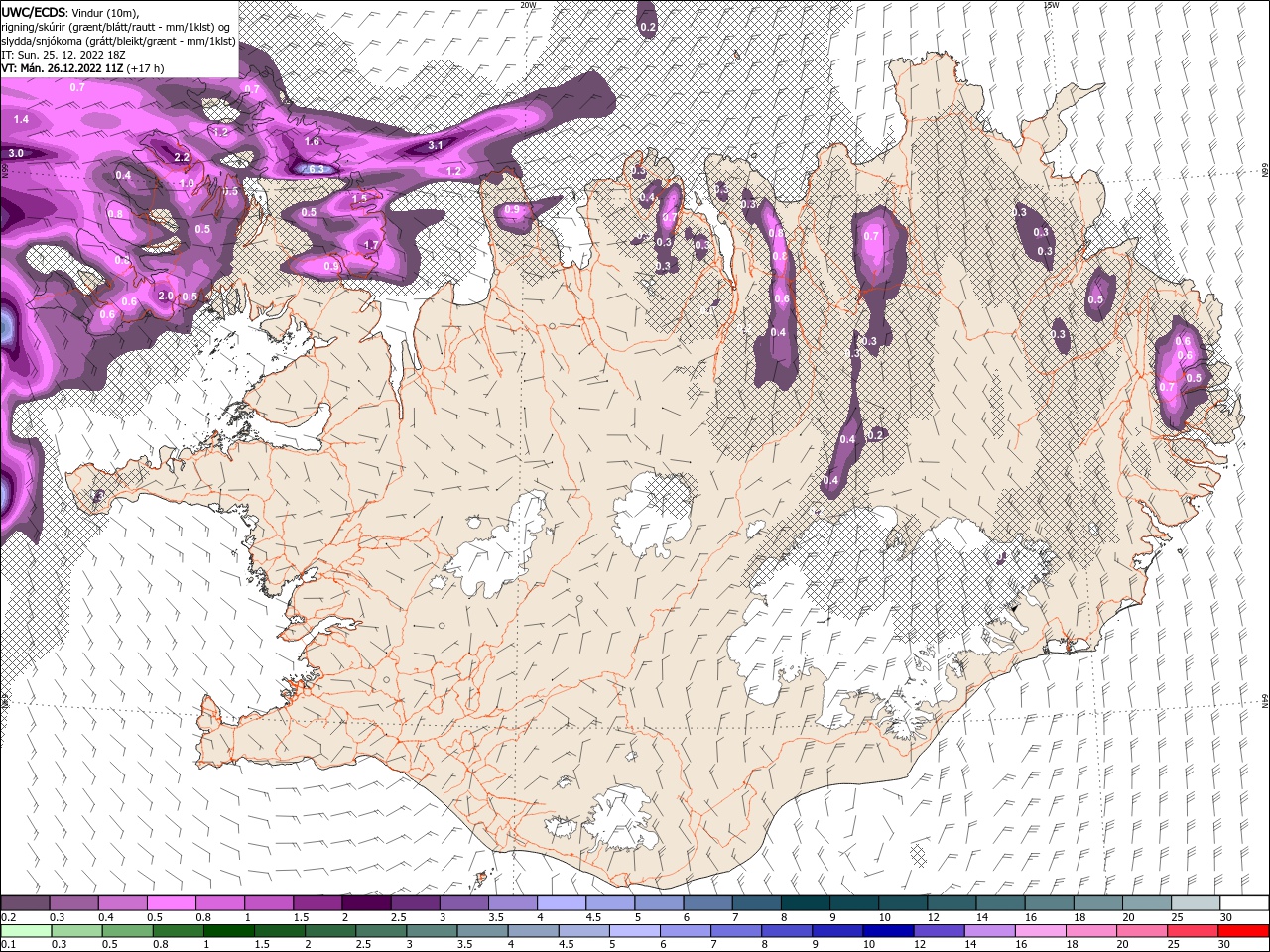Viewport: 1270px width, 952px height.
Task: Click the 3.0 value at the map's left edge
Action: pyautogui.click(x=16, y=154)
